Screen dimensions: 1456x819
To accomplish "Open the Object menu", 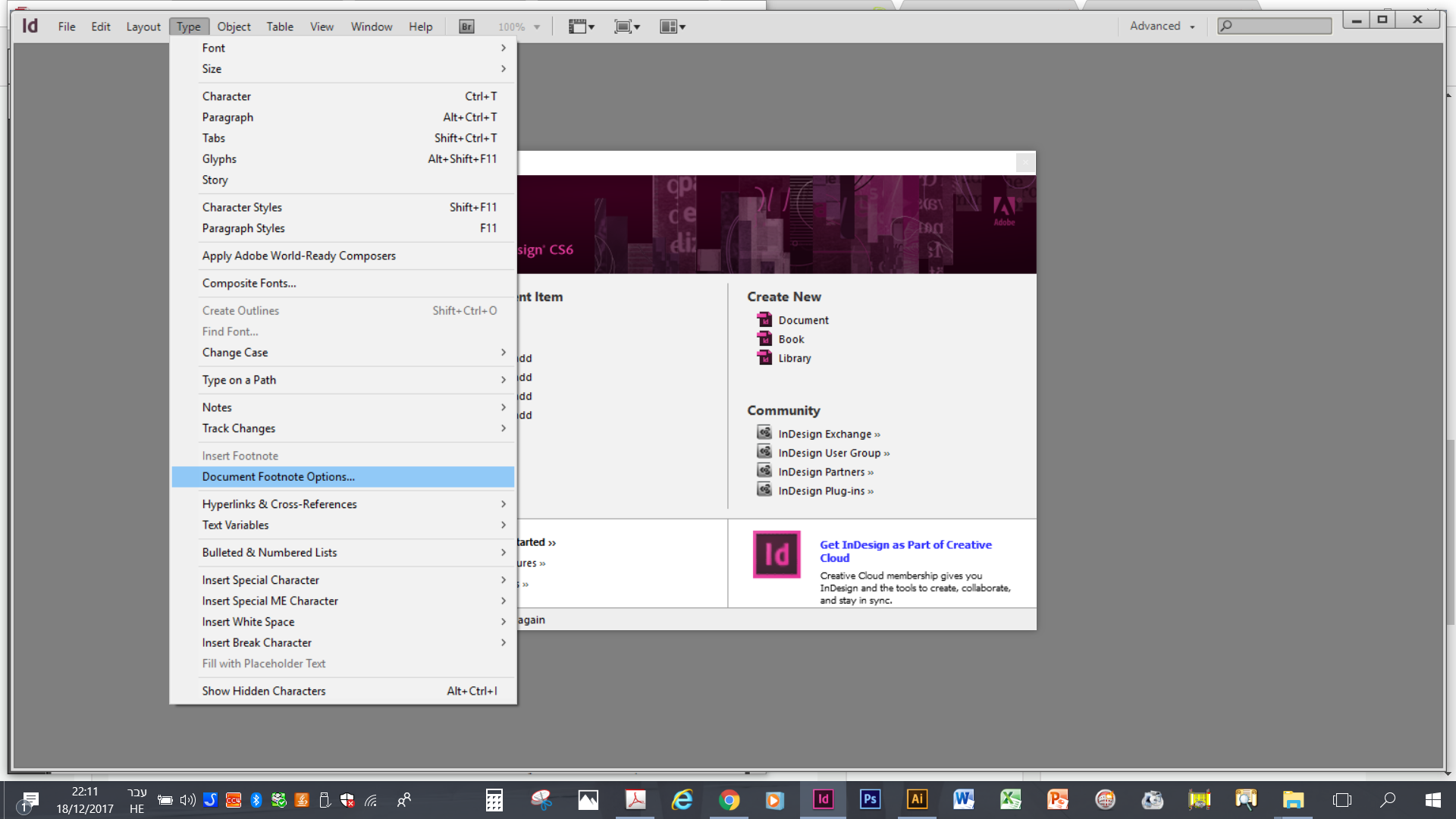I will [x=234, y=27].
